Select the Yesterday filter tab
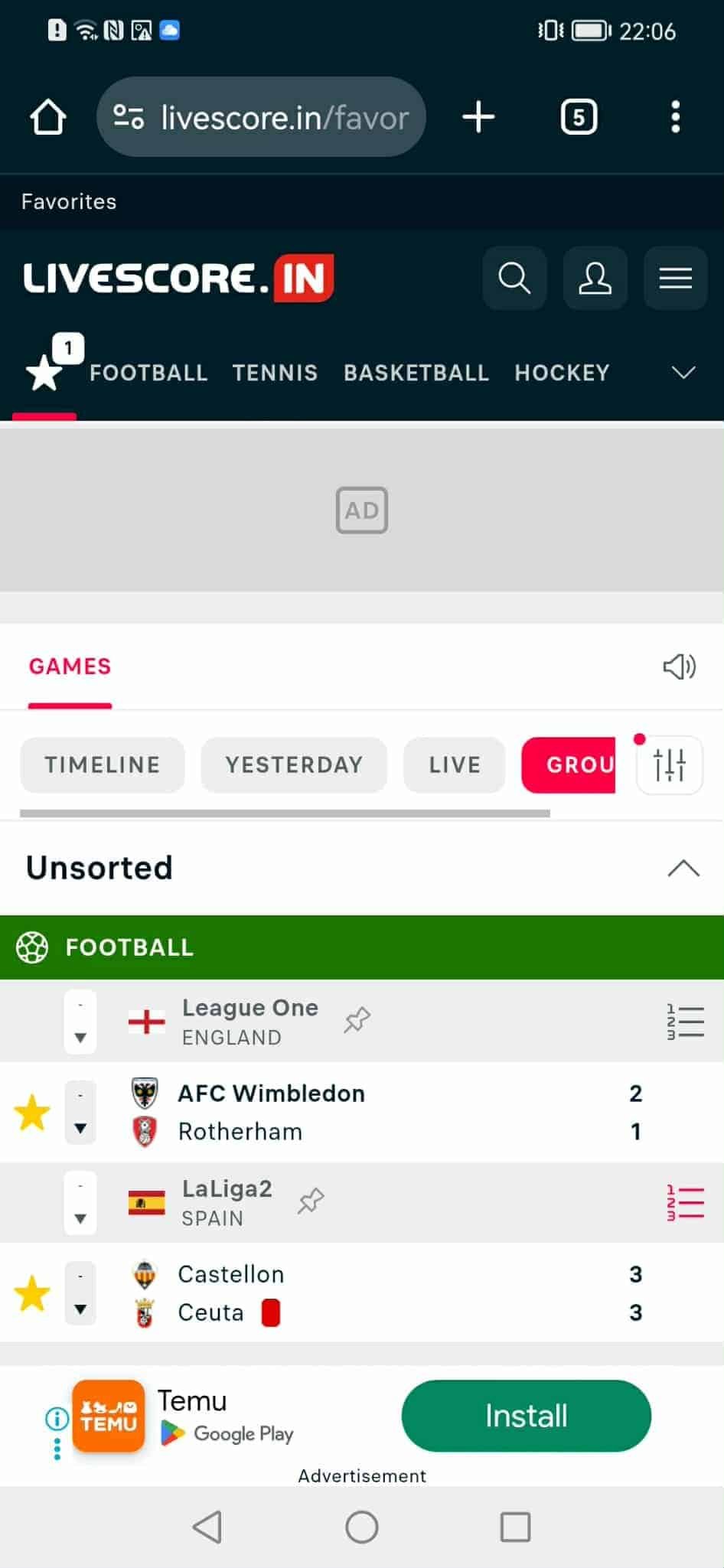The height and width of the screenshot is (1568, 724). click(294, 764)
